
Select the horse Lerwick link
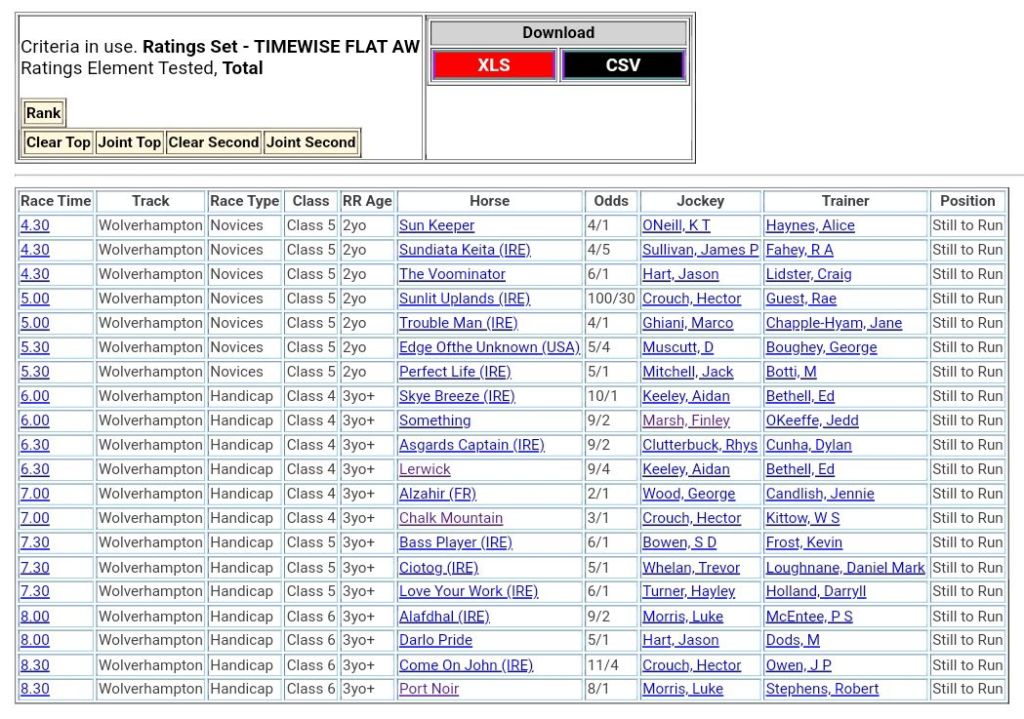pyautogui.click(x=424, y=469)
